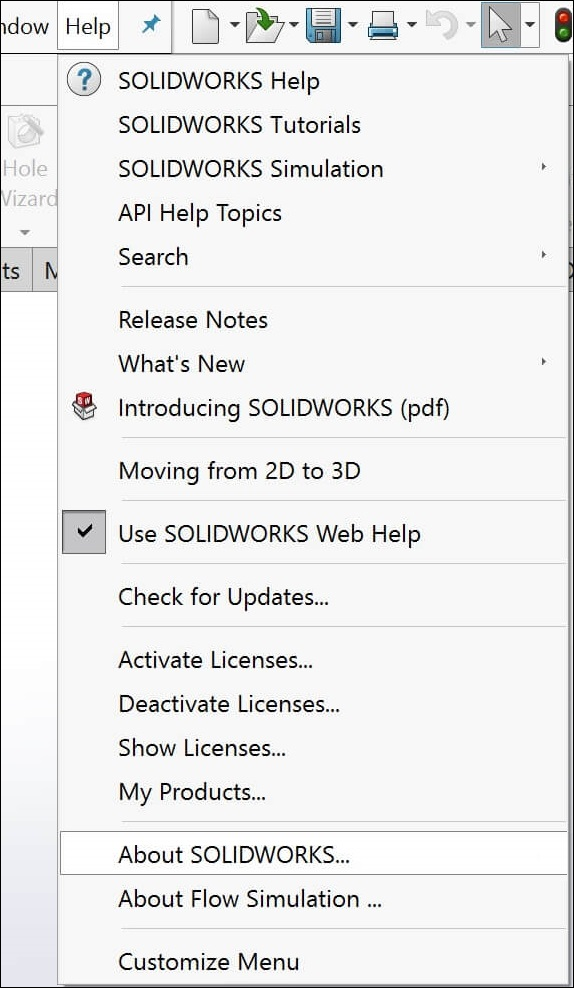The width and height of the screenshot is (574, 988).
Task: Click the Undo arrow icon
Action: [442, 25]
